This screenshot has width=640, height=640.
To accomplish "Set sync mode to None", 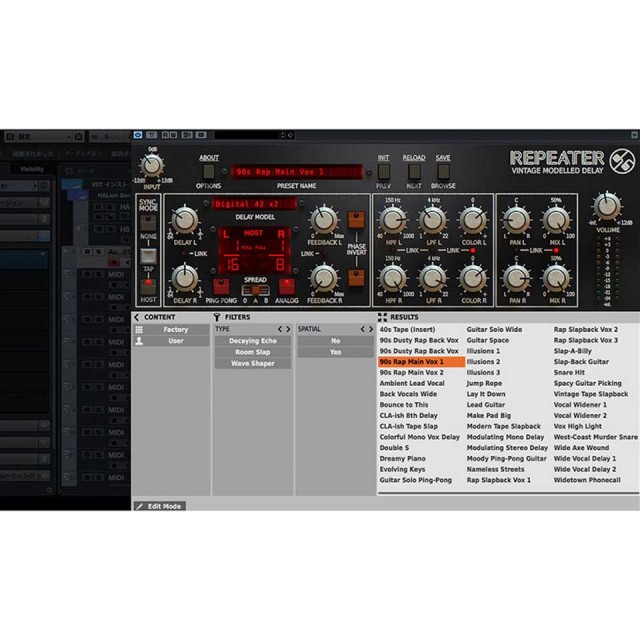I will (x=148, y=223).
